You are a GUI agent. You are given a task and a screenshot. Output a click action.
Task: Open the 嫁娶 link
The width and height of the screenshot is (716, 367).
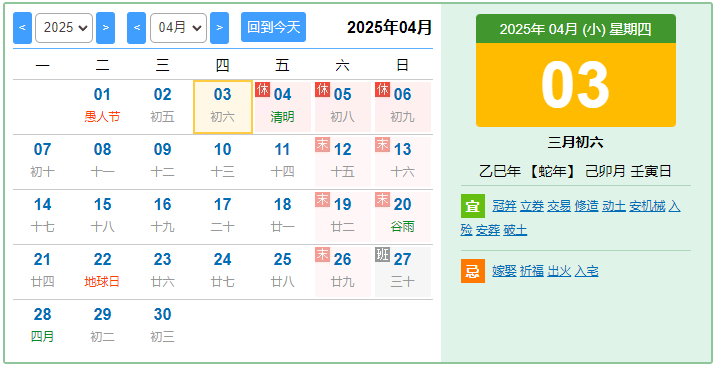point(505,271)
